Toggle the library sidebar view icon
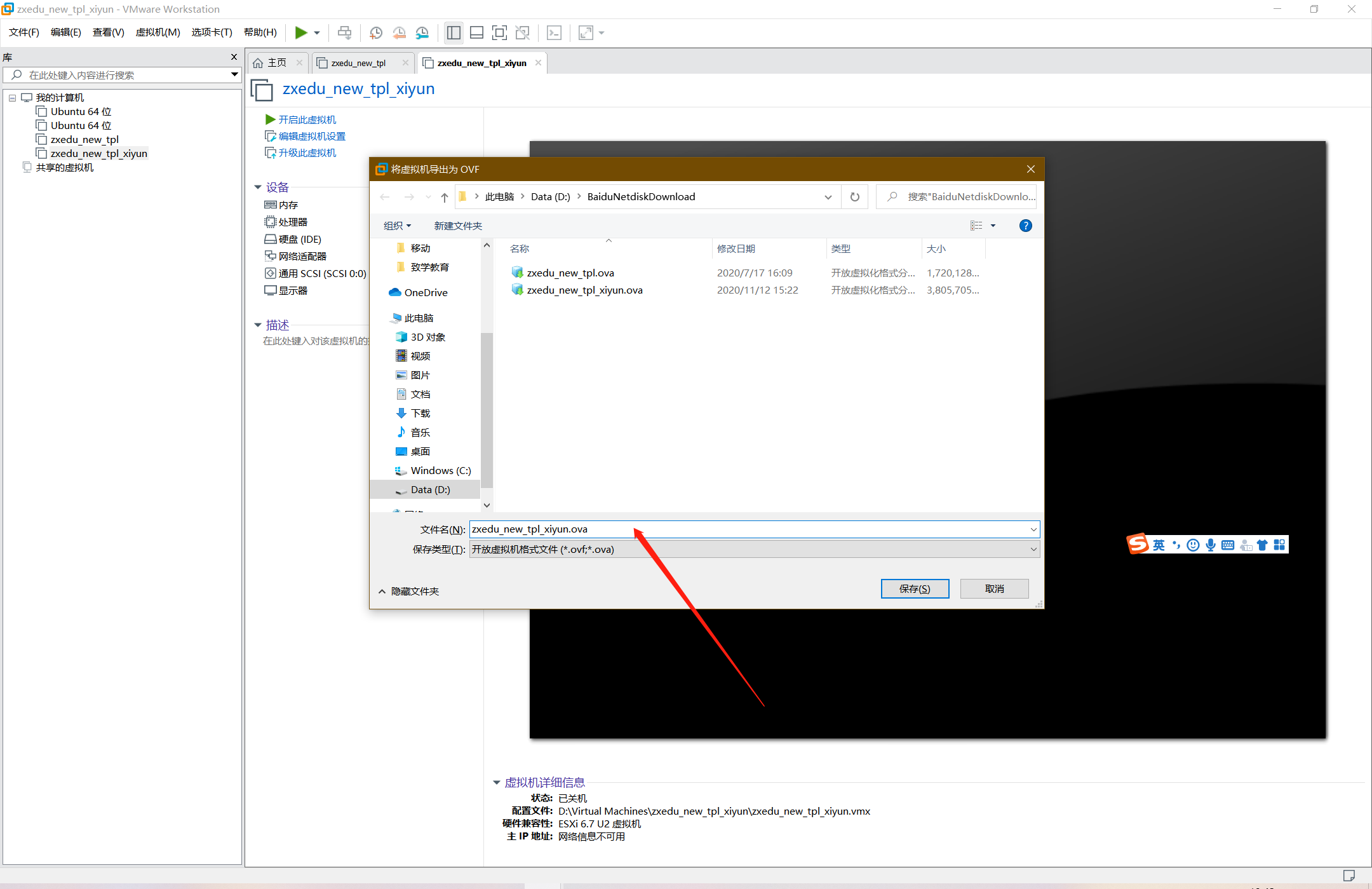Image resolution: width=1372 pixels, height=889 pixels. point(454,32)
